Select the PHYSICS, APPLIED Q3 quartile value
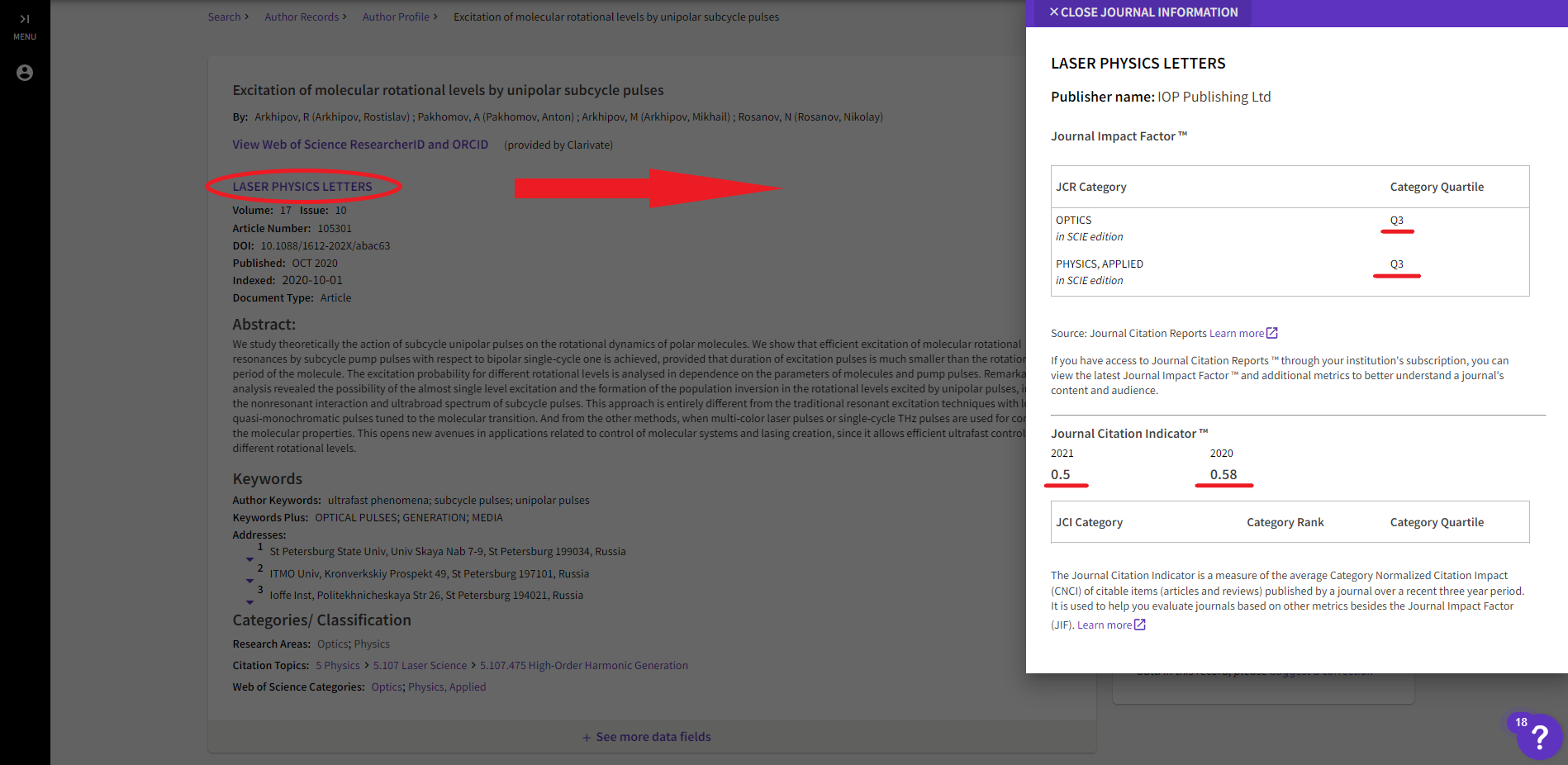The height and width of the screenshot is (765, 1568). click(1397, 264)
